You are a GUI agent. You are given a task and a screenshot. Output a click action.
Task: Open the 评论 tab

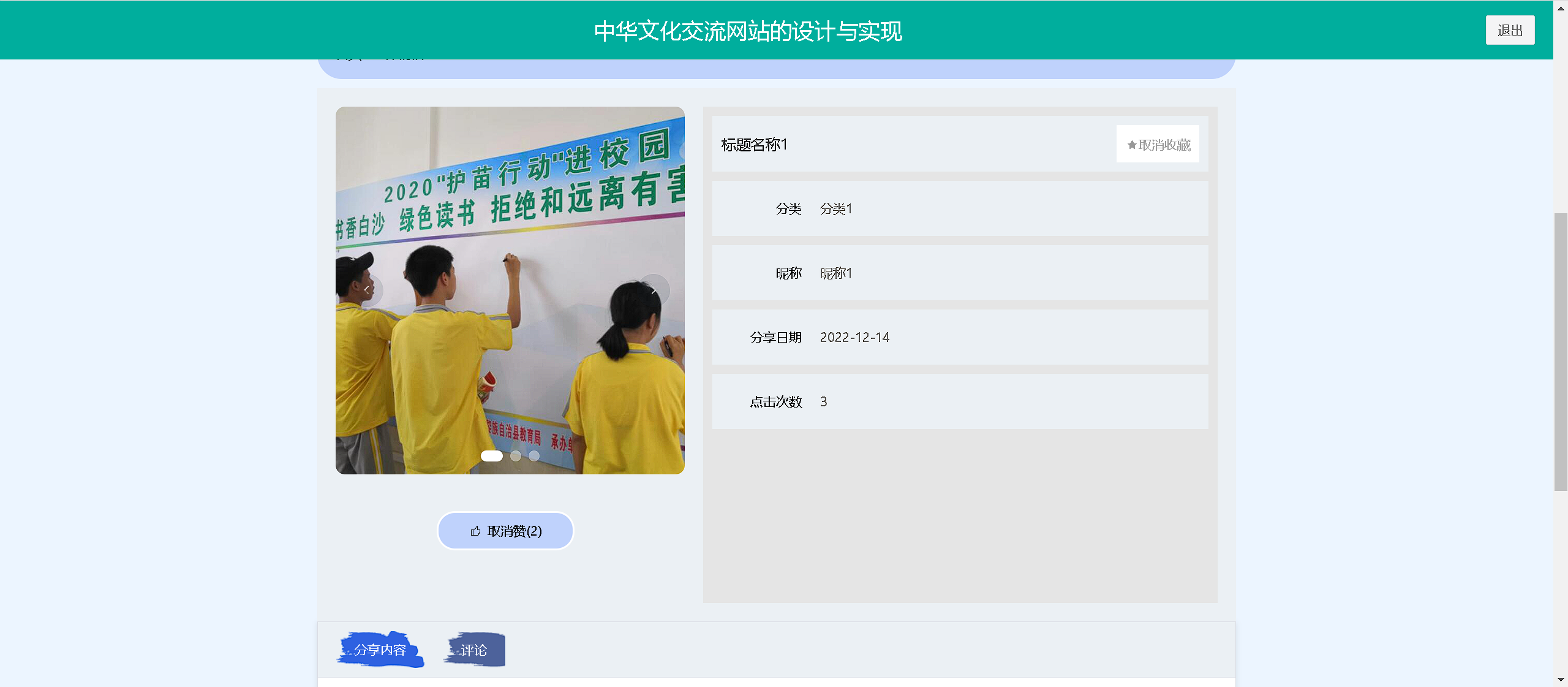pyautogui.click(x=474, y=650)
